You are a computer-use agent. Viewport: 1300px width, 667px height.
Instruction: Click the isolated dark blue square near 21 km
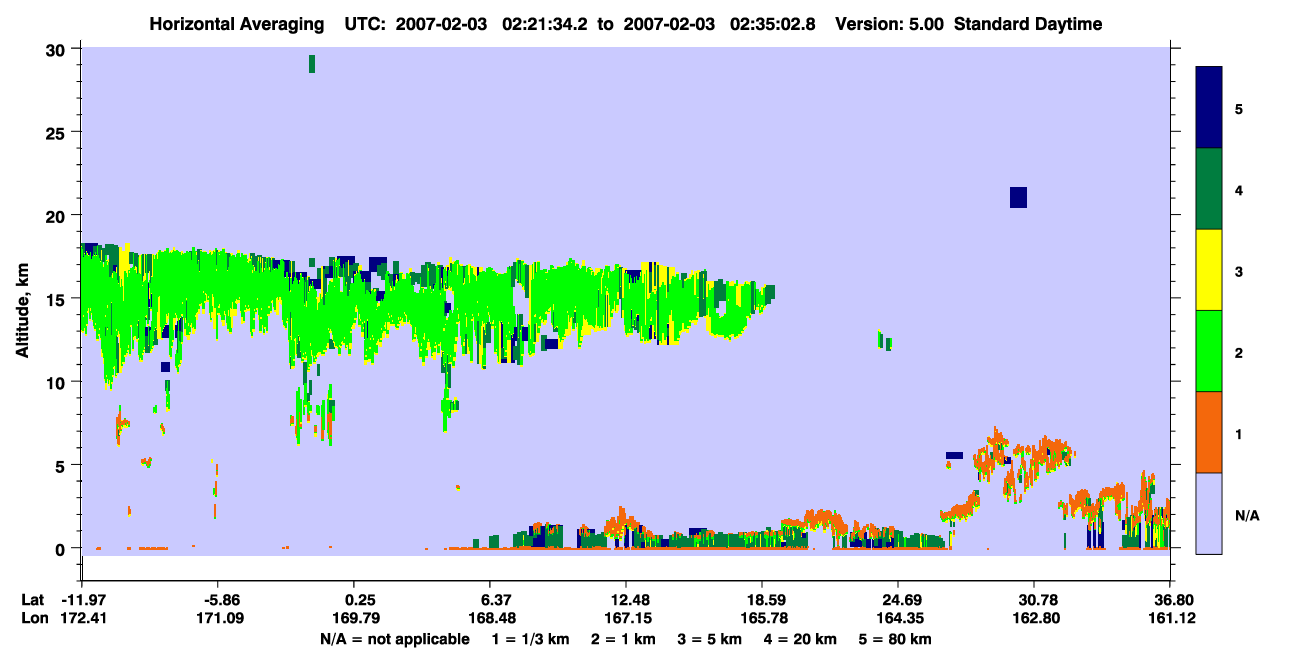(x=1018, y=197)
